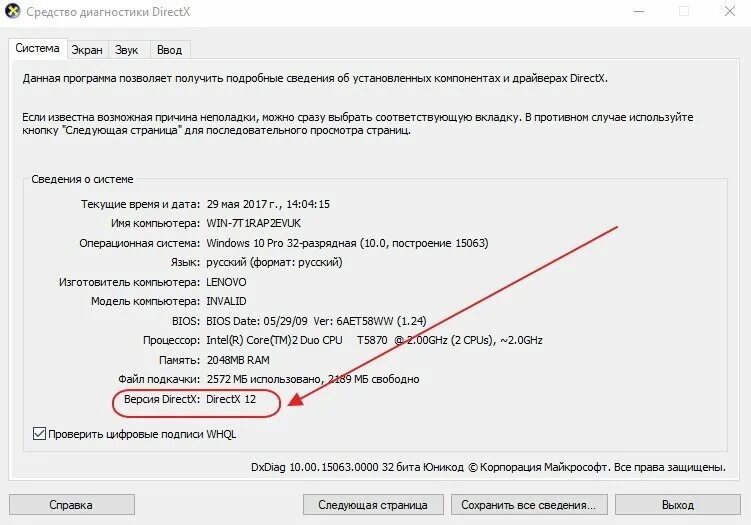Click model value INVALID
751x525 pixels.
click(x=226, y=301)
